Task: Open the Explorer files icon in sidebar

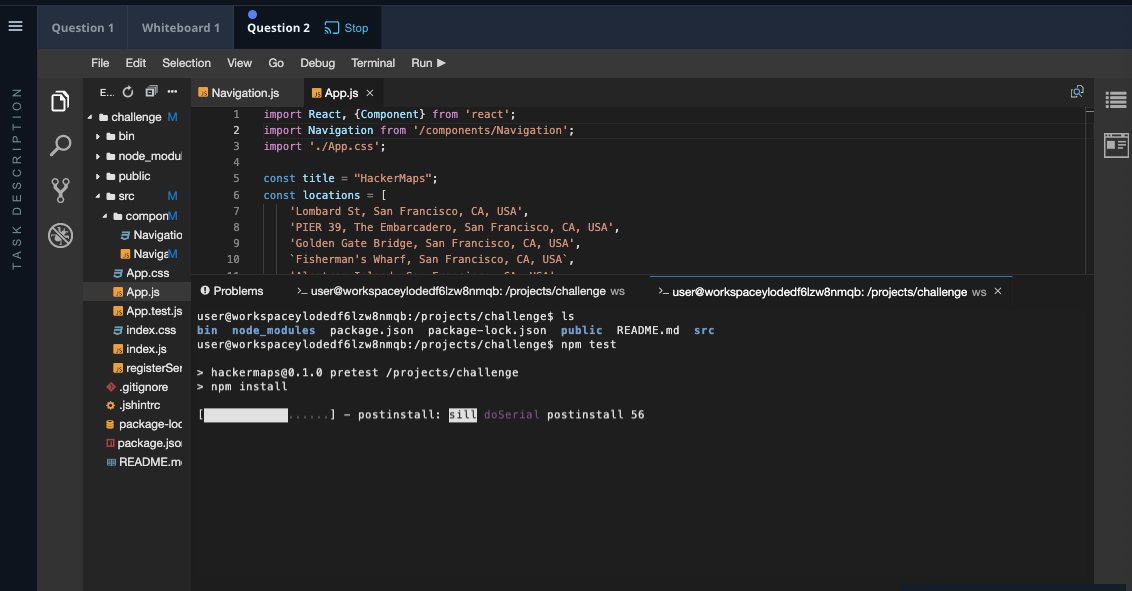Action: [61, 101]
